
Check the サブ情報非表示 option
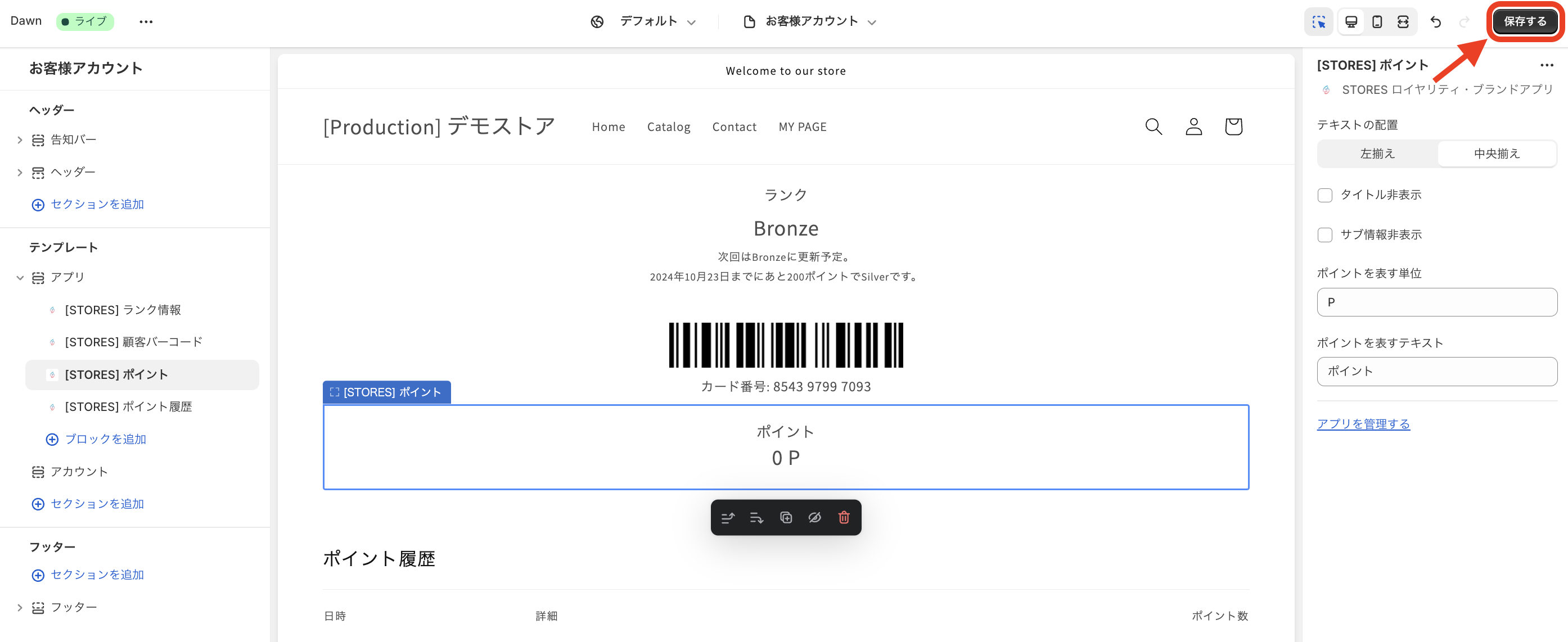(x=1324, y=235)
